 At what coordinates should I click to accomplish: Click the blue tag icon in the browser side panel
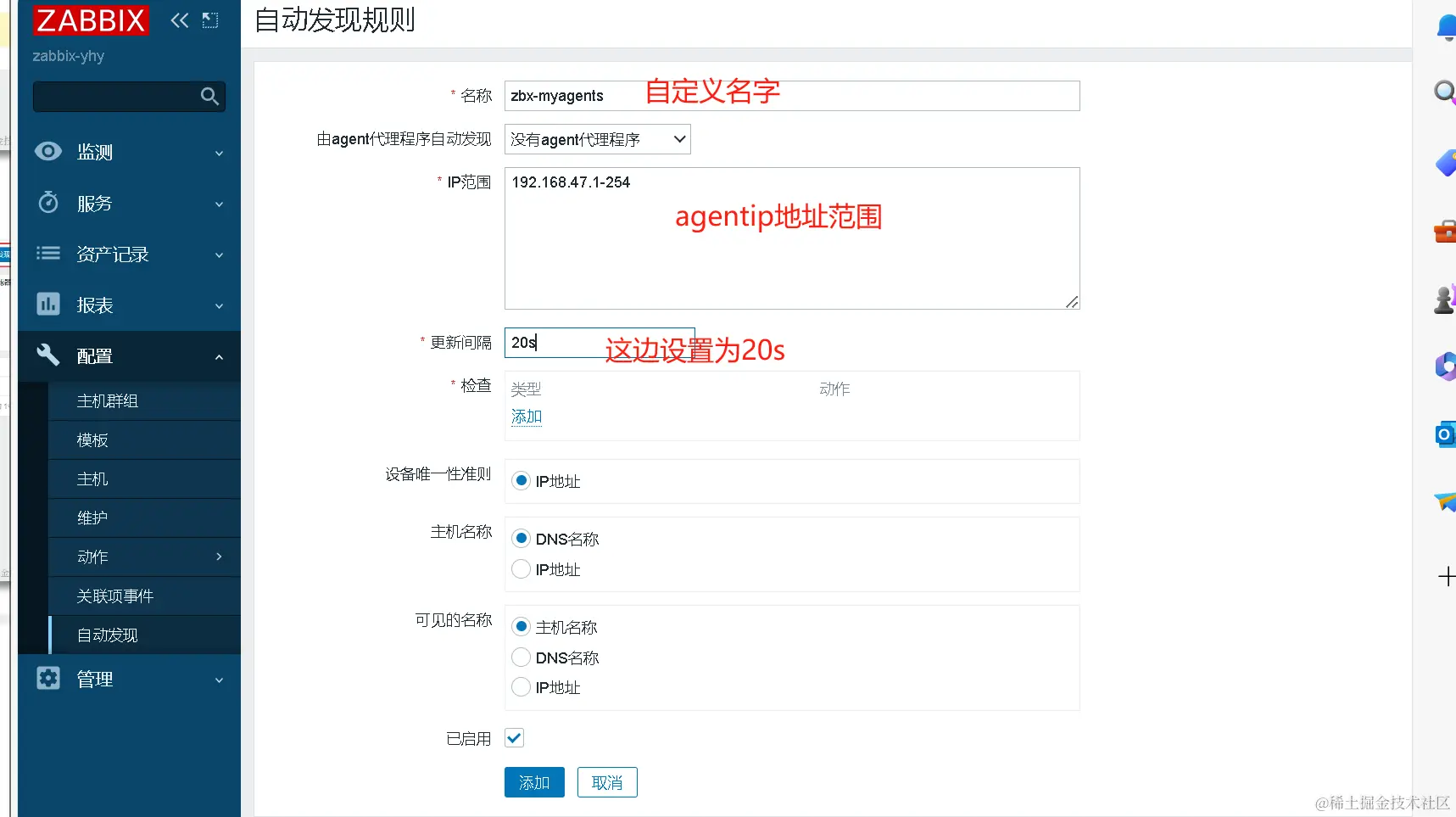(1445, 163)
